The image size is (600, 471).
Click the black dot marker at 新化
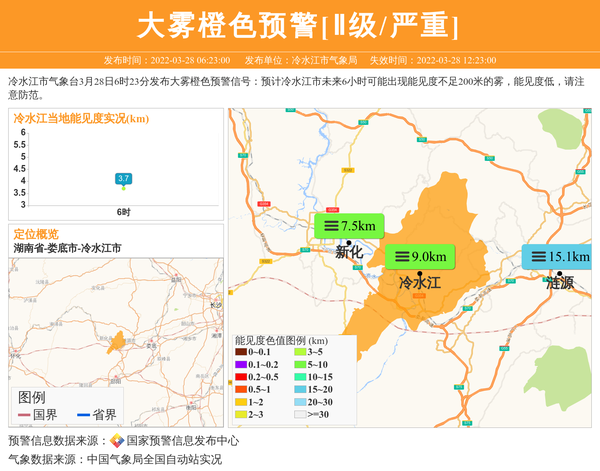point(349,243)
